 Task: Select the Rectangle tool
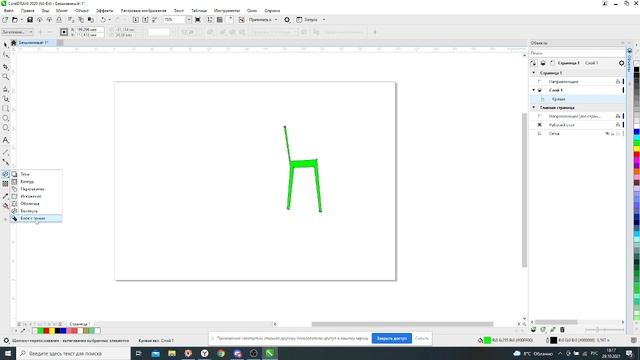tap(5, 109)
